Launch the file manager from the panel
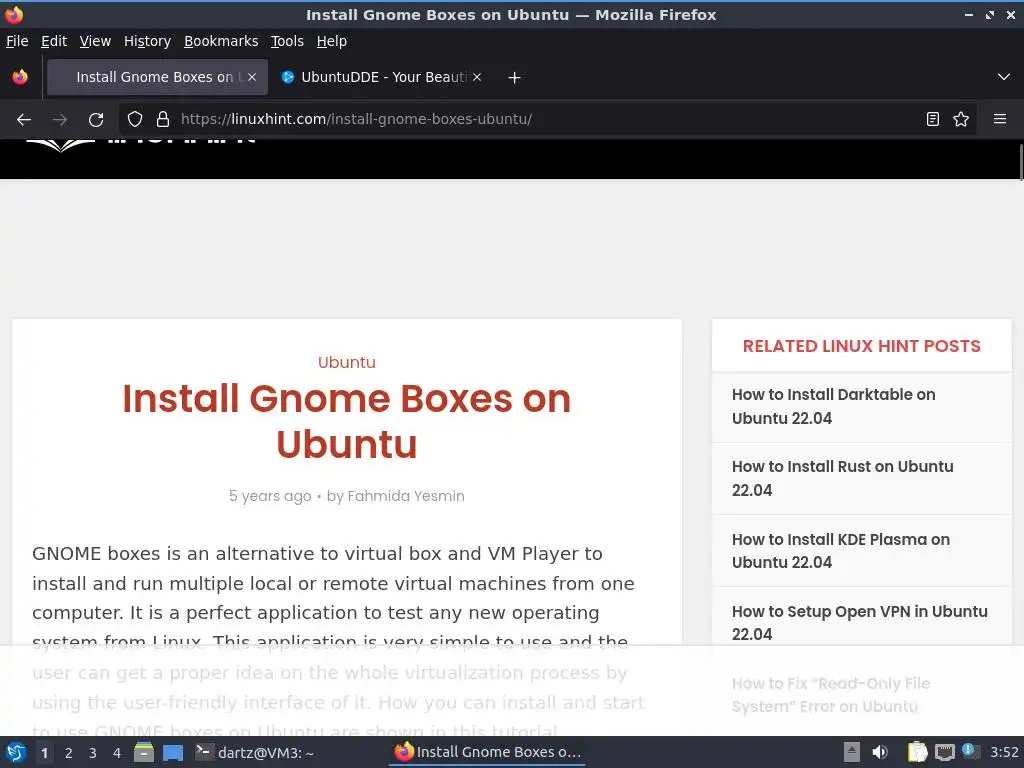Image resolution: width=1024 pixels, height=768 pixels. click(x=144, y=753)
